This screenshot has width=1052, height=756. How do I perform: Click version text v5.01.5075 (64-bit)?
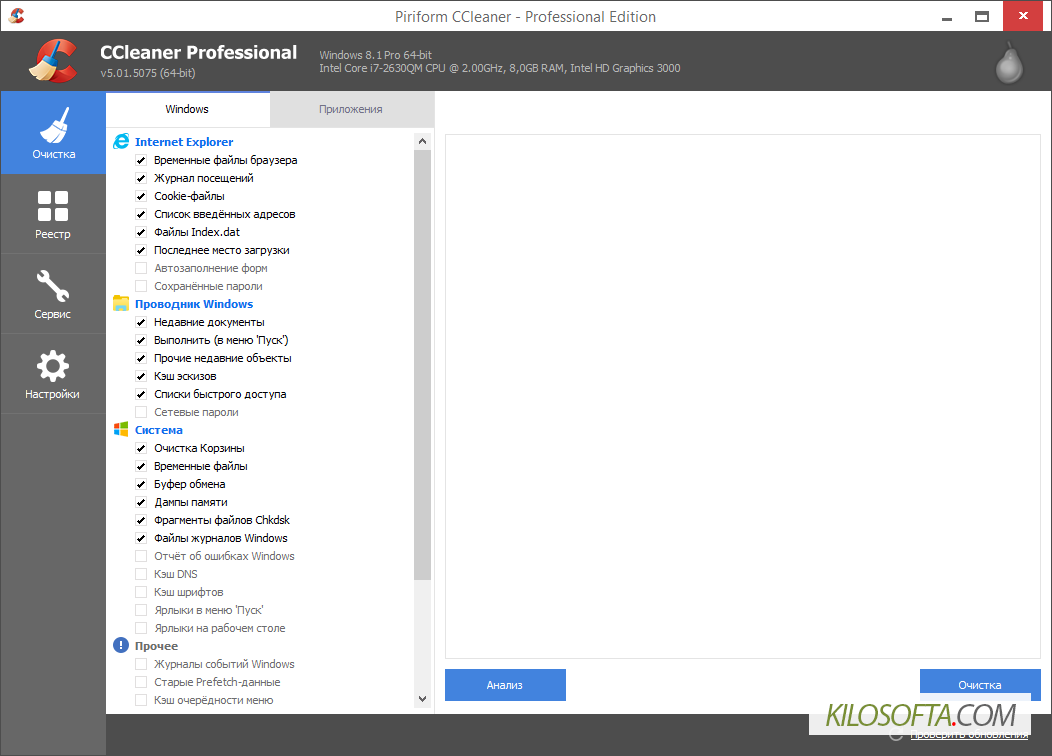[x=148, y=73]
